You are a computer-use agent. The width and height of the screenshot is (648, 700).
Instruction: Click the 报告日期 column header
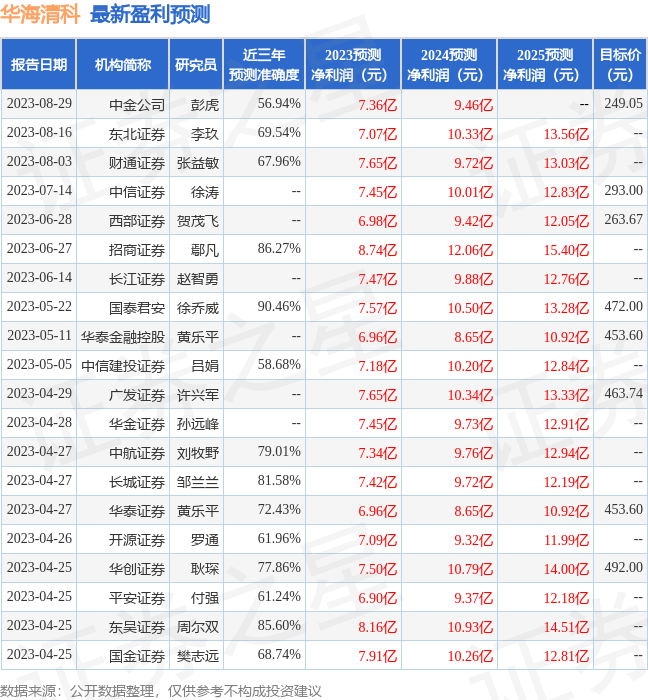(x=39, y=65)
